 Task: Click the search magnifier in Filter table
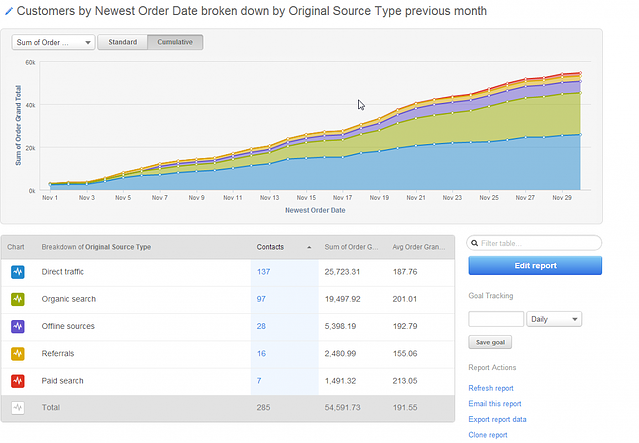(474, 243)
